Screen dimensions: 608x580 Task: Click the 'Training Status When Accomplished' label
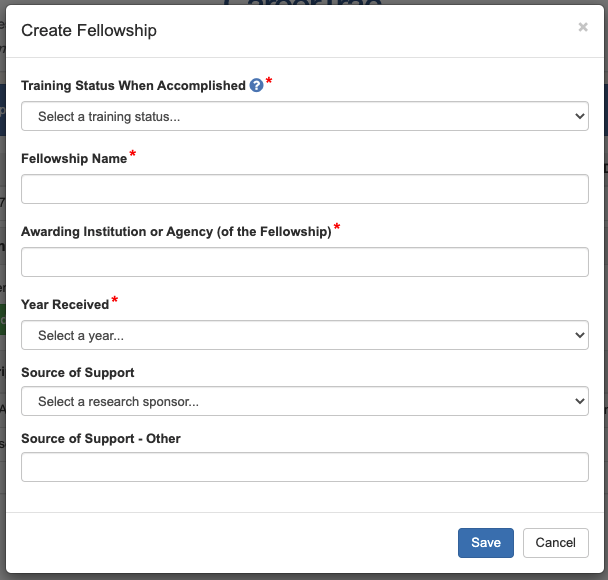click(x=133, y=86)
